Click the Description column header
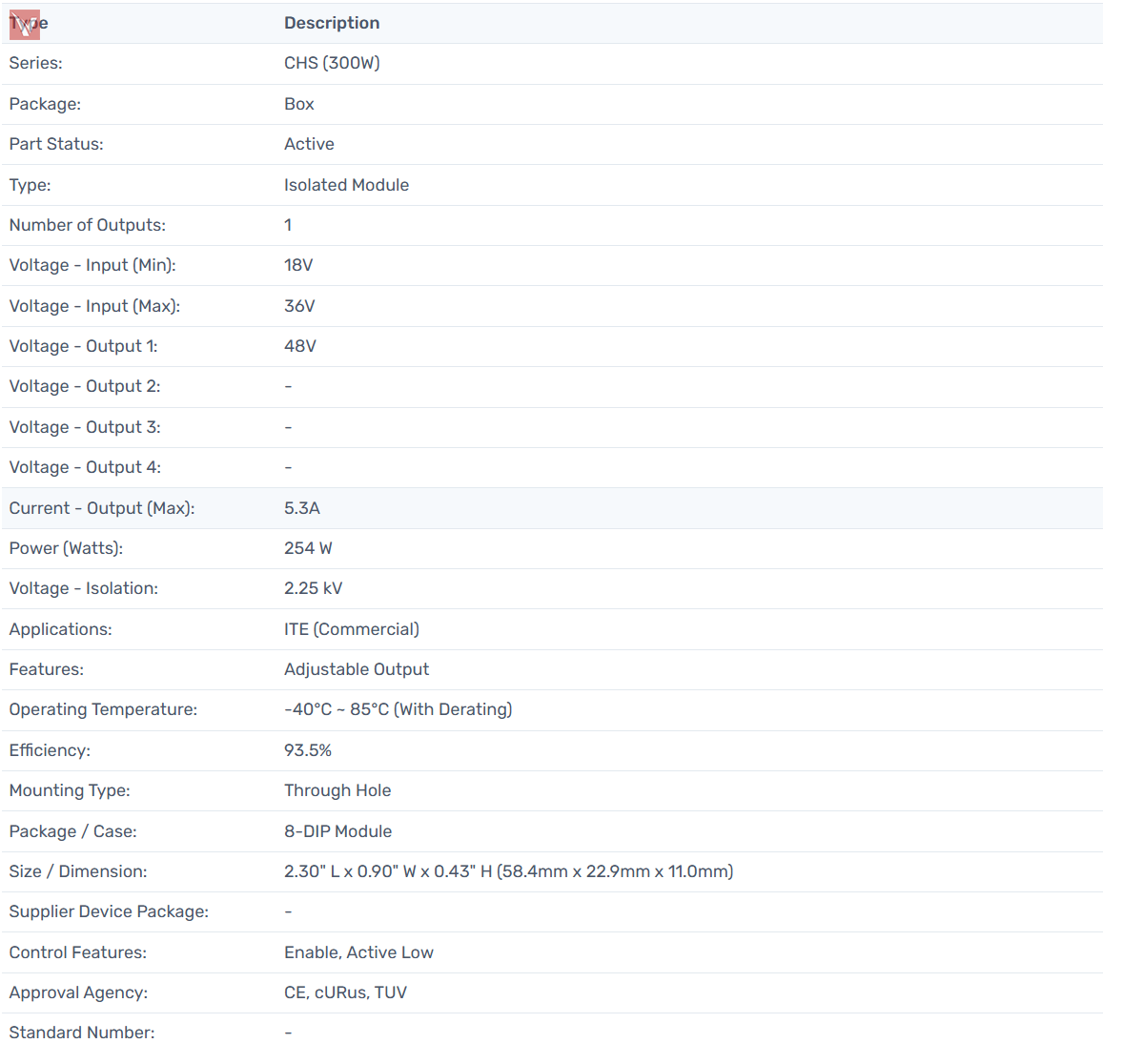This screenshot has width=1123, height=1064. 332,23
